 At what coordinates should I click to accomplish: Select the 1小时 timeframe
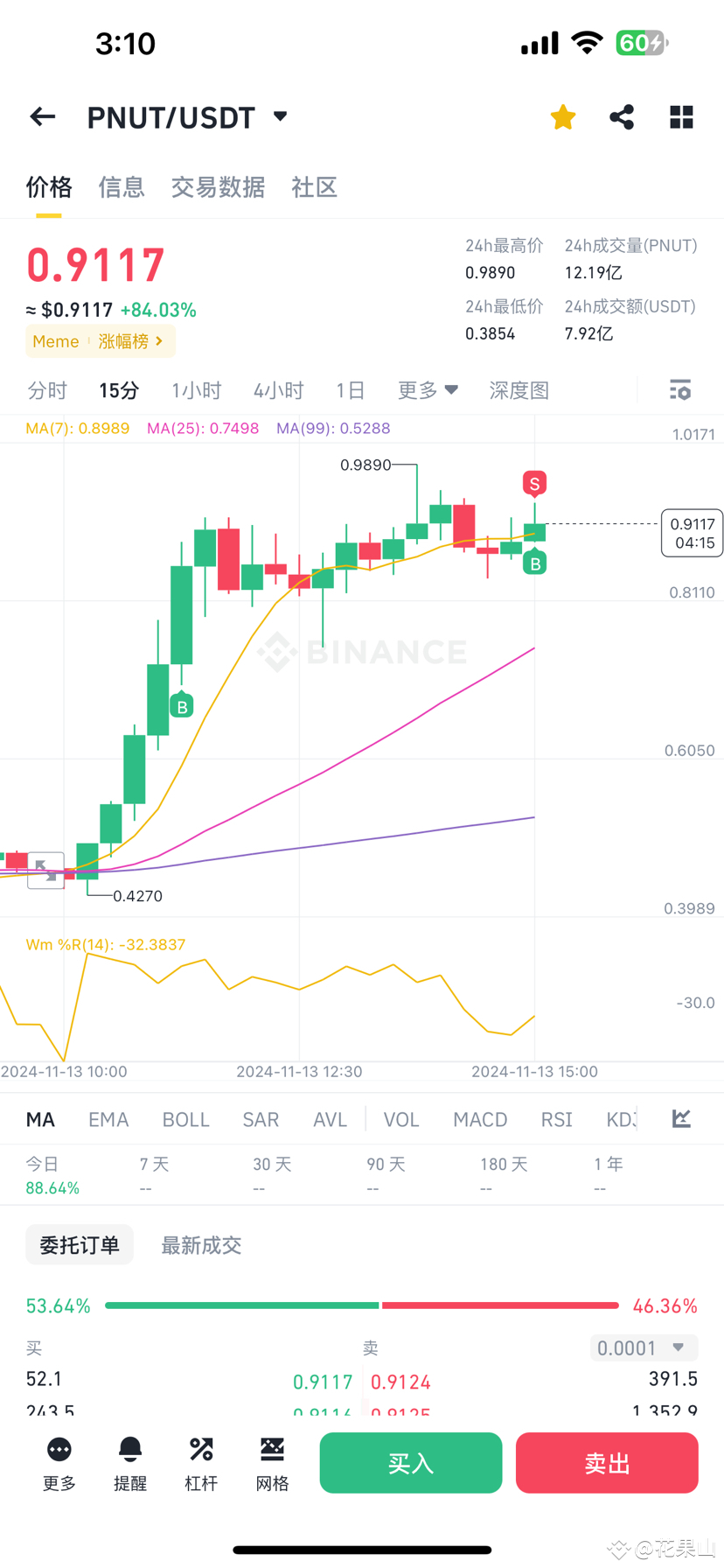(197, 390)
